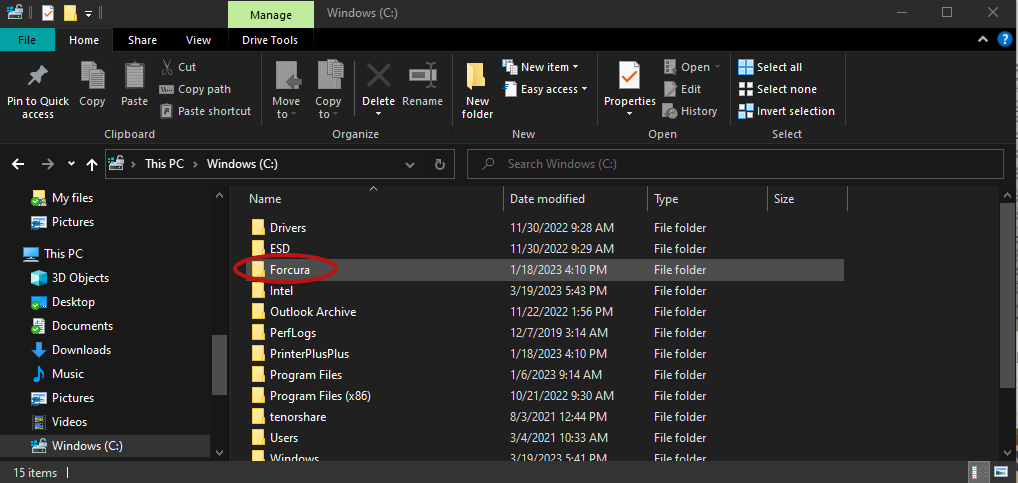Switch to details view toggle
Viewport: 1018px width, 483px height.
pos(978,472)
